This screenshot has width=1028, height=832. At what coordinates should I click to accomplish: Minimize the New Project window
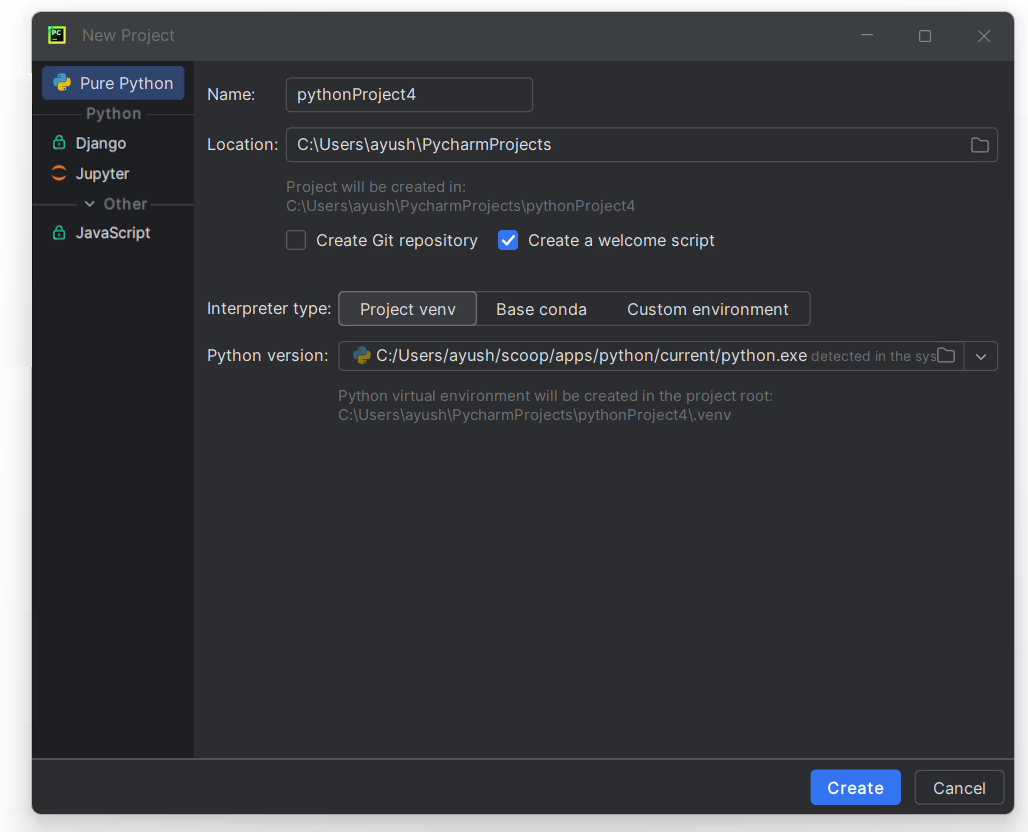coord(867,35)
